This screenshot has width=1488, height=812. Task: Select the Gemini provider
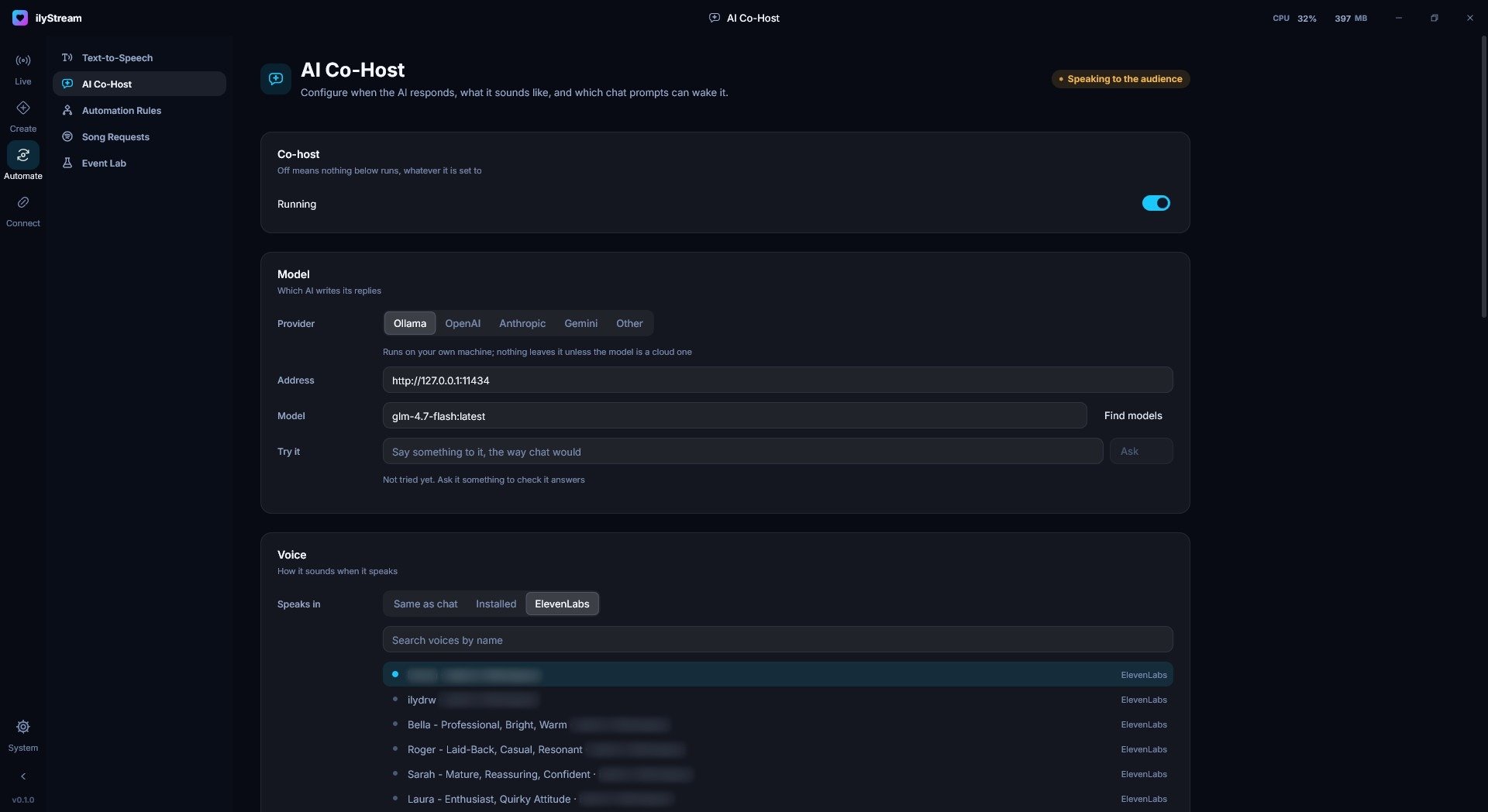pyautogui.click(x=580, y=323)
